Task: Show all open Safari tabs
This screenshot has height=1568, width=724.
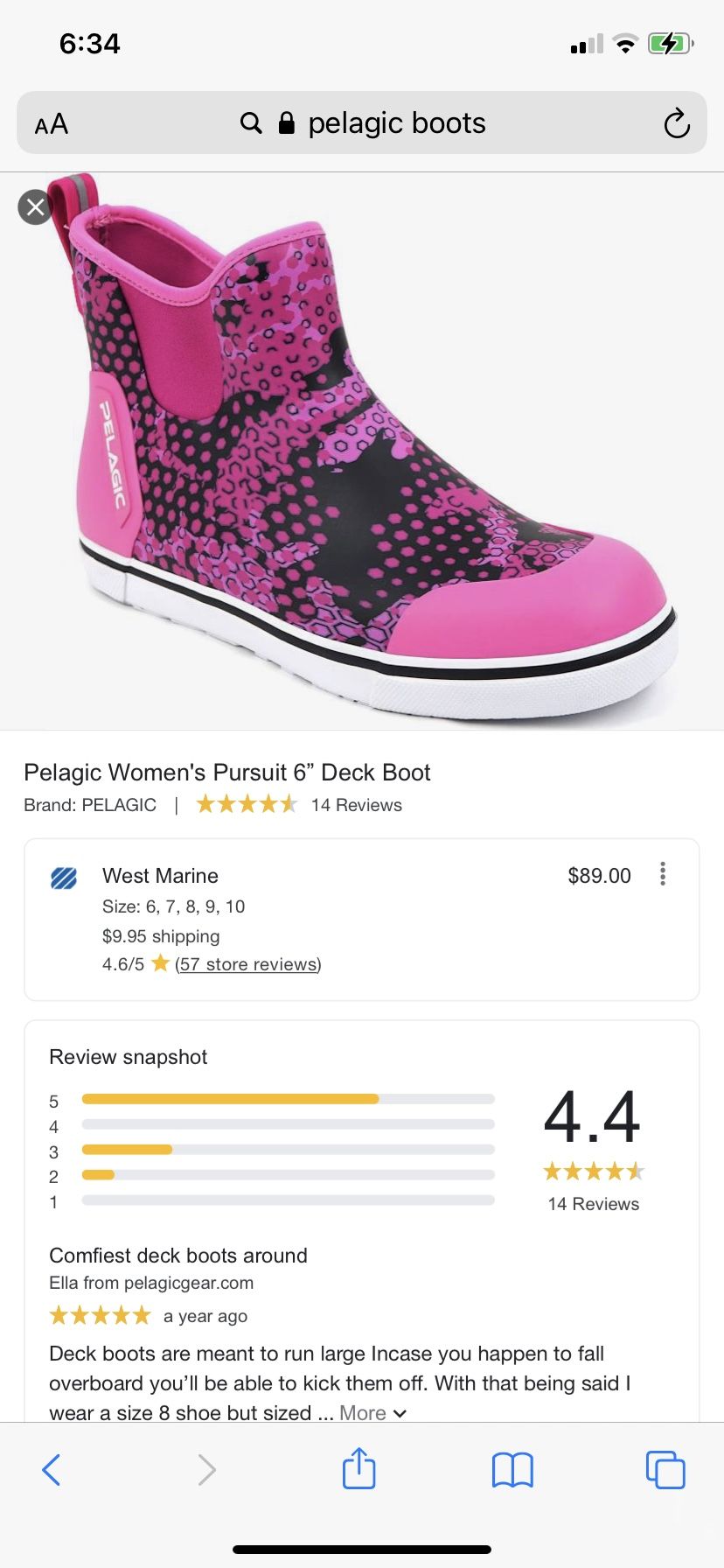Action: (665, 1469)
